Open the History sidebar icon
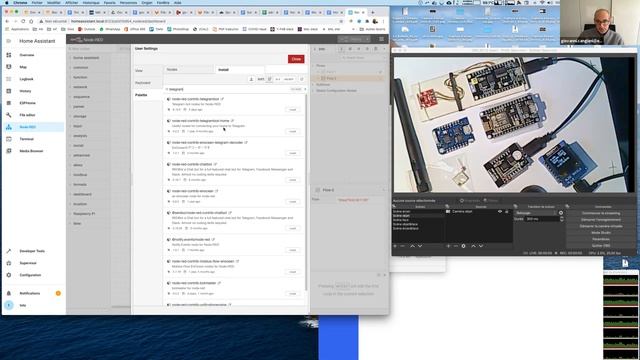The height and width of the screenshot is (360, 640). 9,91
